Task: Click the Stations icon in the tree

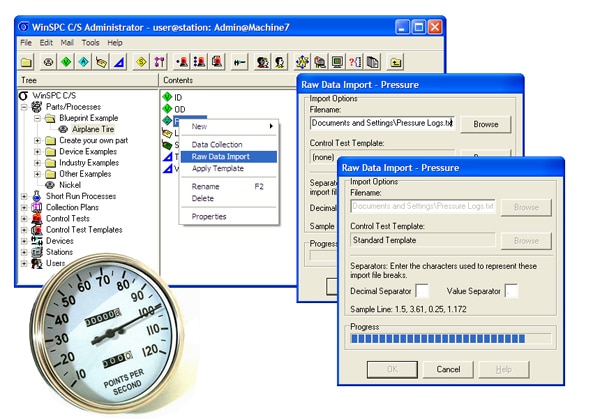Action: coord(37,252)
